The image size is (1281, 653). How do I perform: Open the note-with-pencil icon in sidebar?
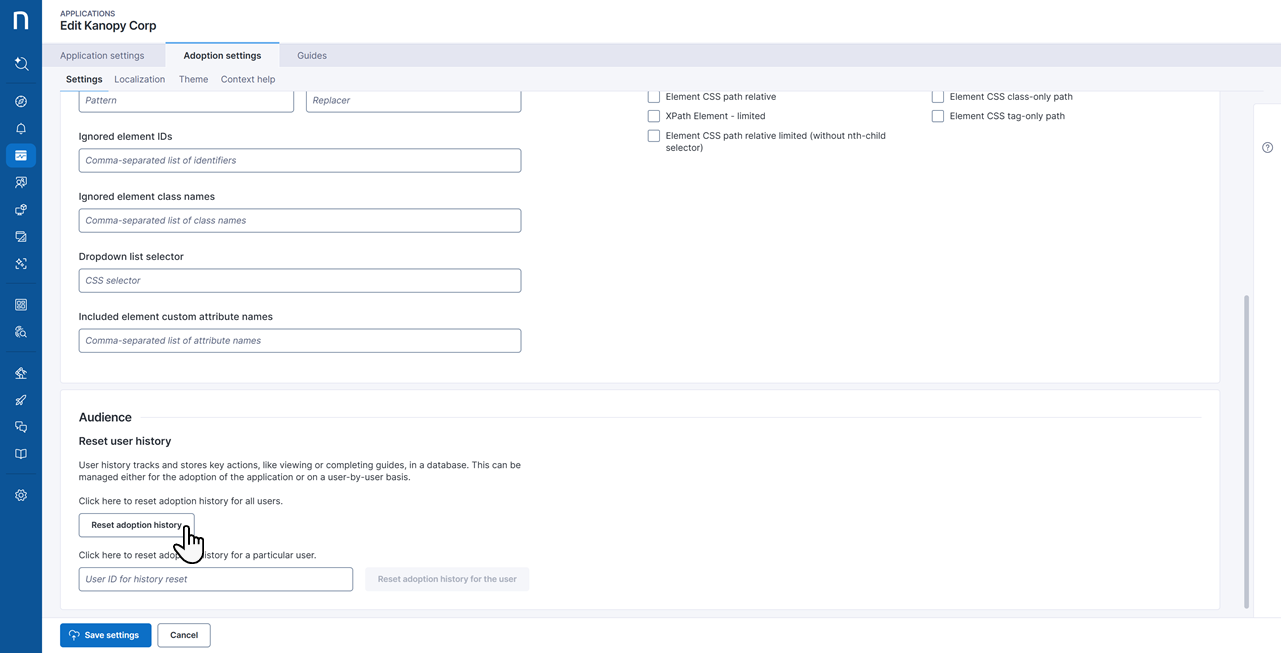tap(21, 237)
